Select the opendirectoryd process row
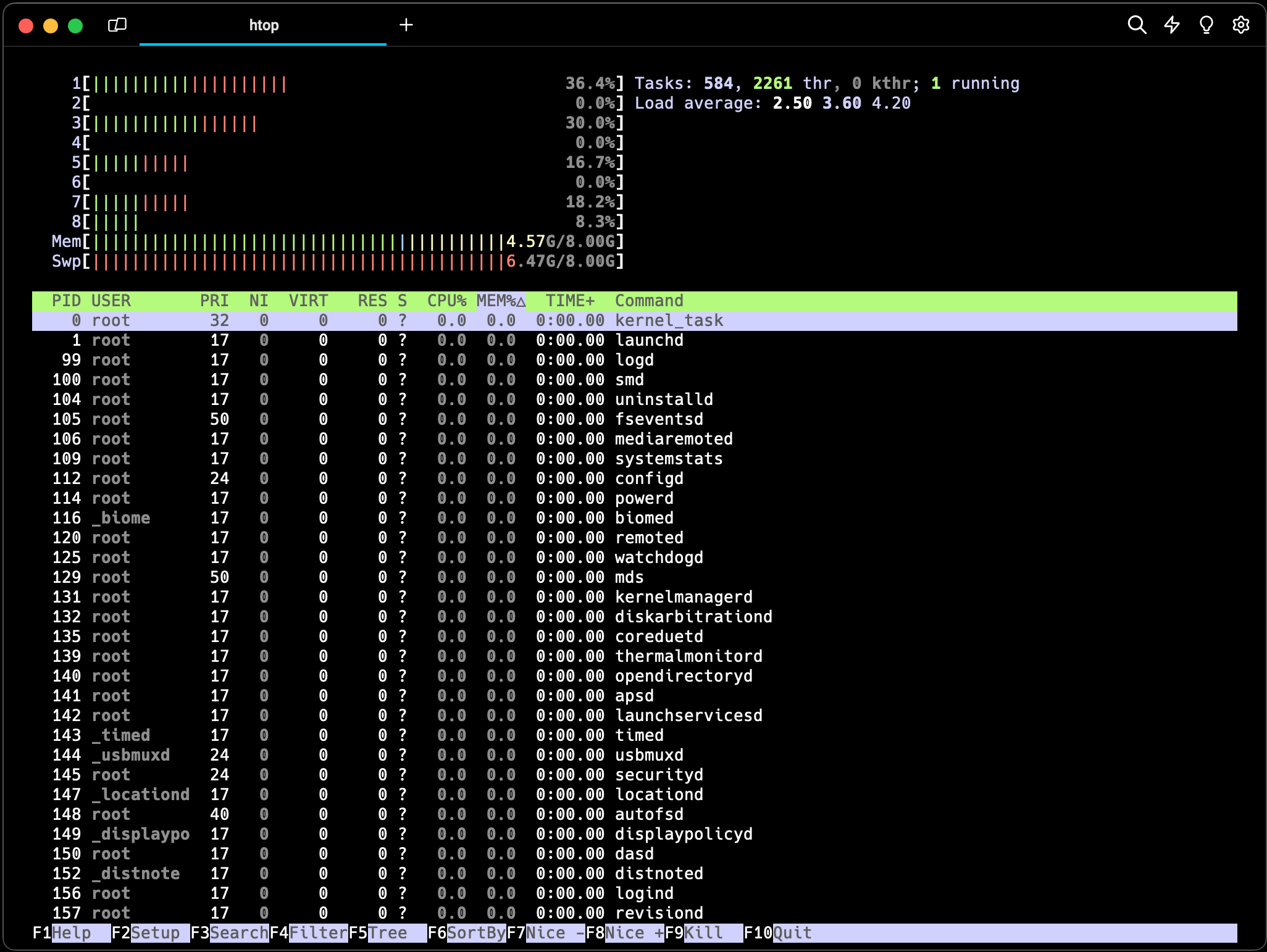1267x952 pixels. click(x=635, y=676)
